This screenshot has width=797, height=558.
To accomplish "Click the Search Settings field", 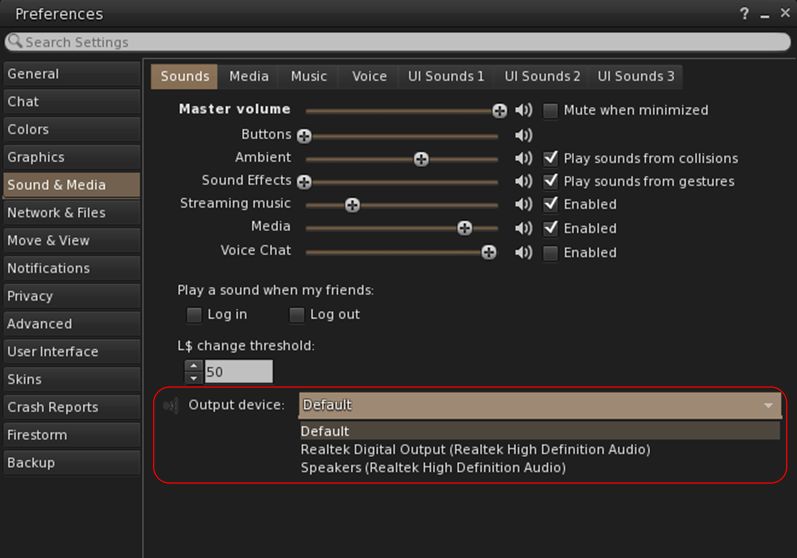I will click(x=398, y=43).
